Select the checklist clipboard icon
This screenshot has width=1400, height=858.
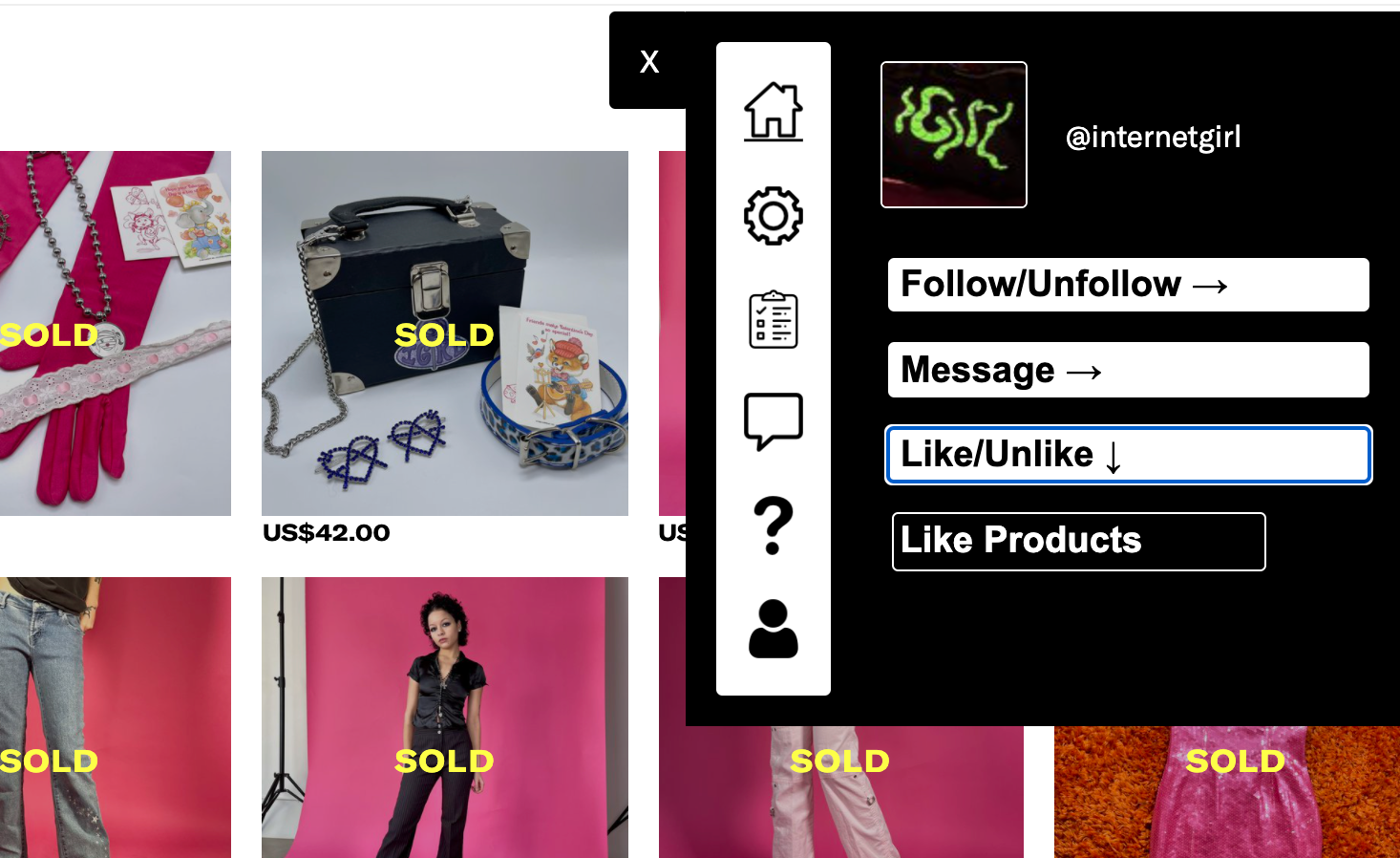tap(774, 320)
